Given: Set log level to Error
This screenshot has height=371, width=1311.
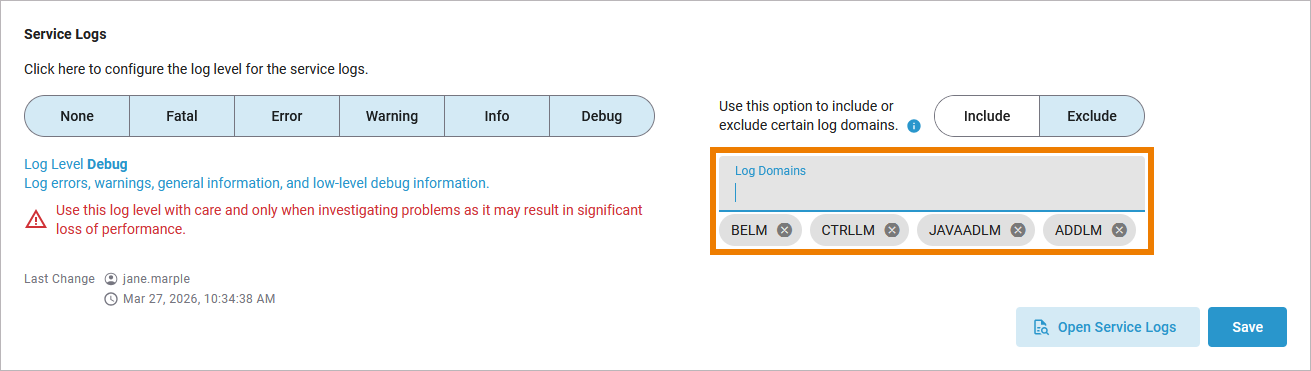Looking at the screenshot, I should pyautogui.click(x=287, y=116).
